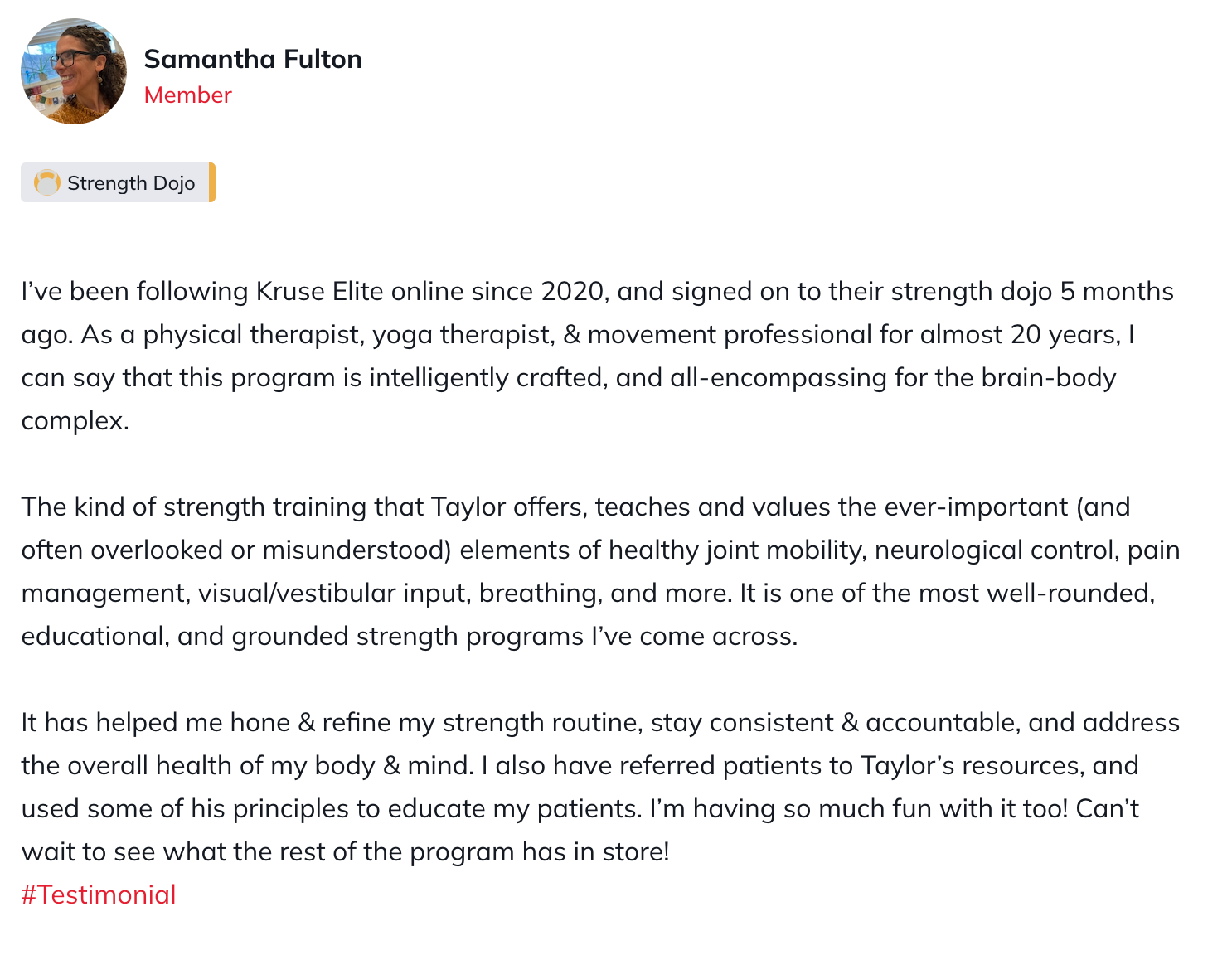This screenshot has height=955, width=1232.
Task: Click the Samantha Fulton name heading
Action: pyautogui.click(x=253, y=59)
